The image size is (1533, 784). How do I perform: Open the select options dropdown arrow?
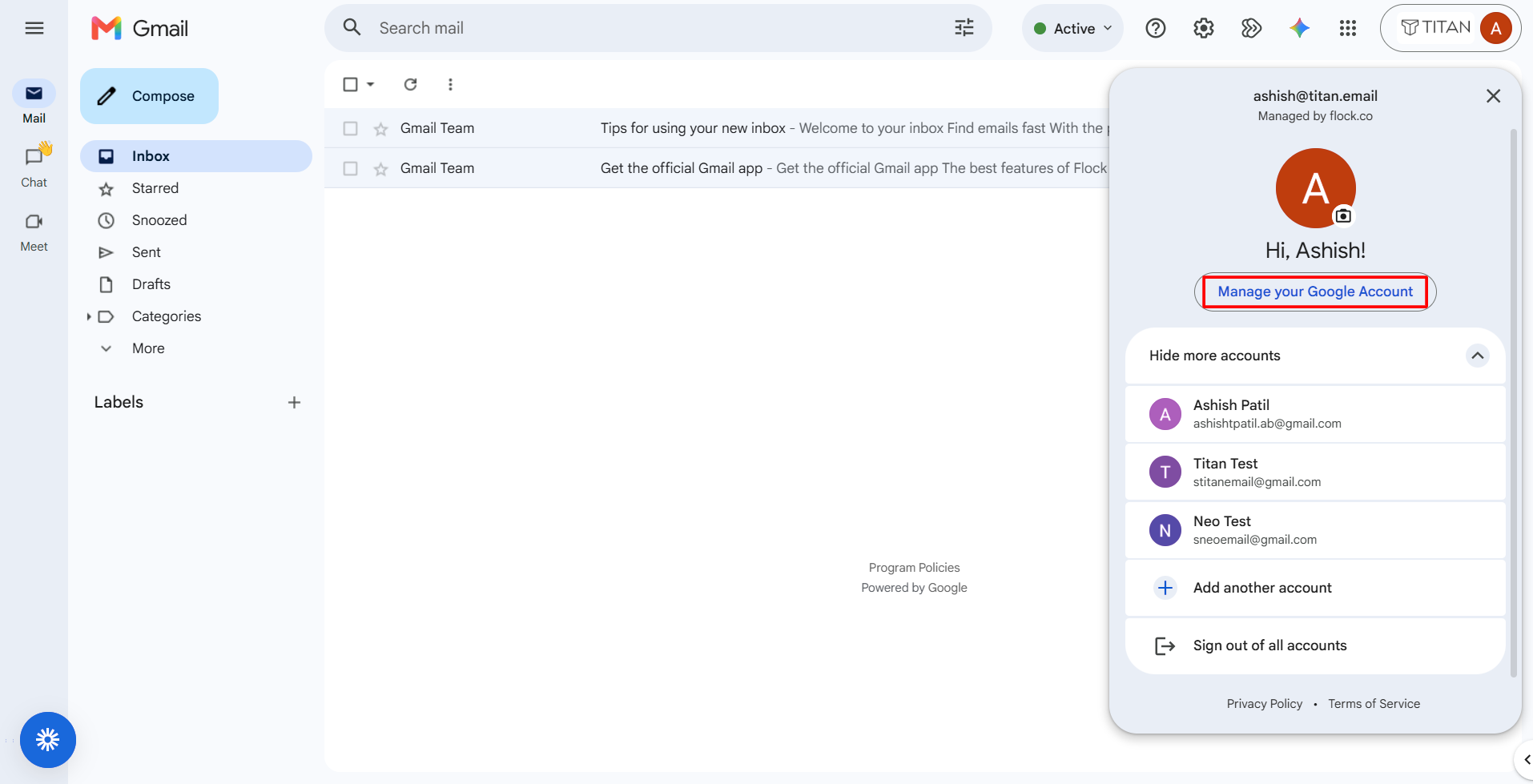(x=370, y=84)
